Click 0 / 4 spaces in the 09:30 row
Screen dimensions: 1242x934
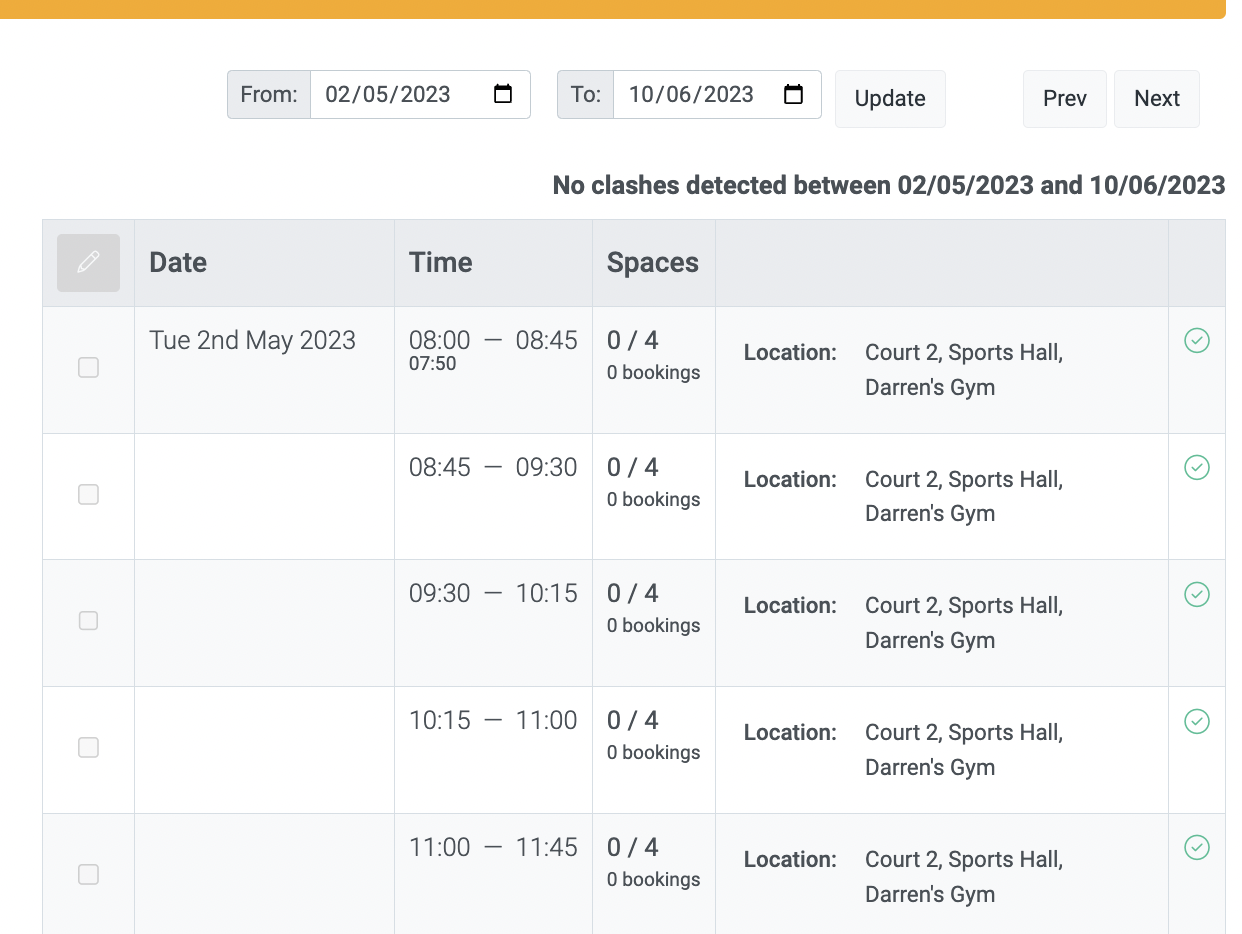pyautogui.click(x=633, y=593)
